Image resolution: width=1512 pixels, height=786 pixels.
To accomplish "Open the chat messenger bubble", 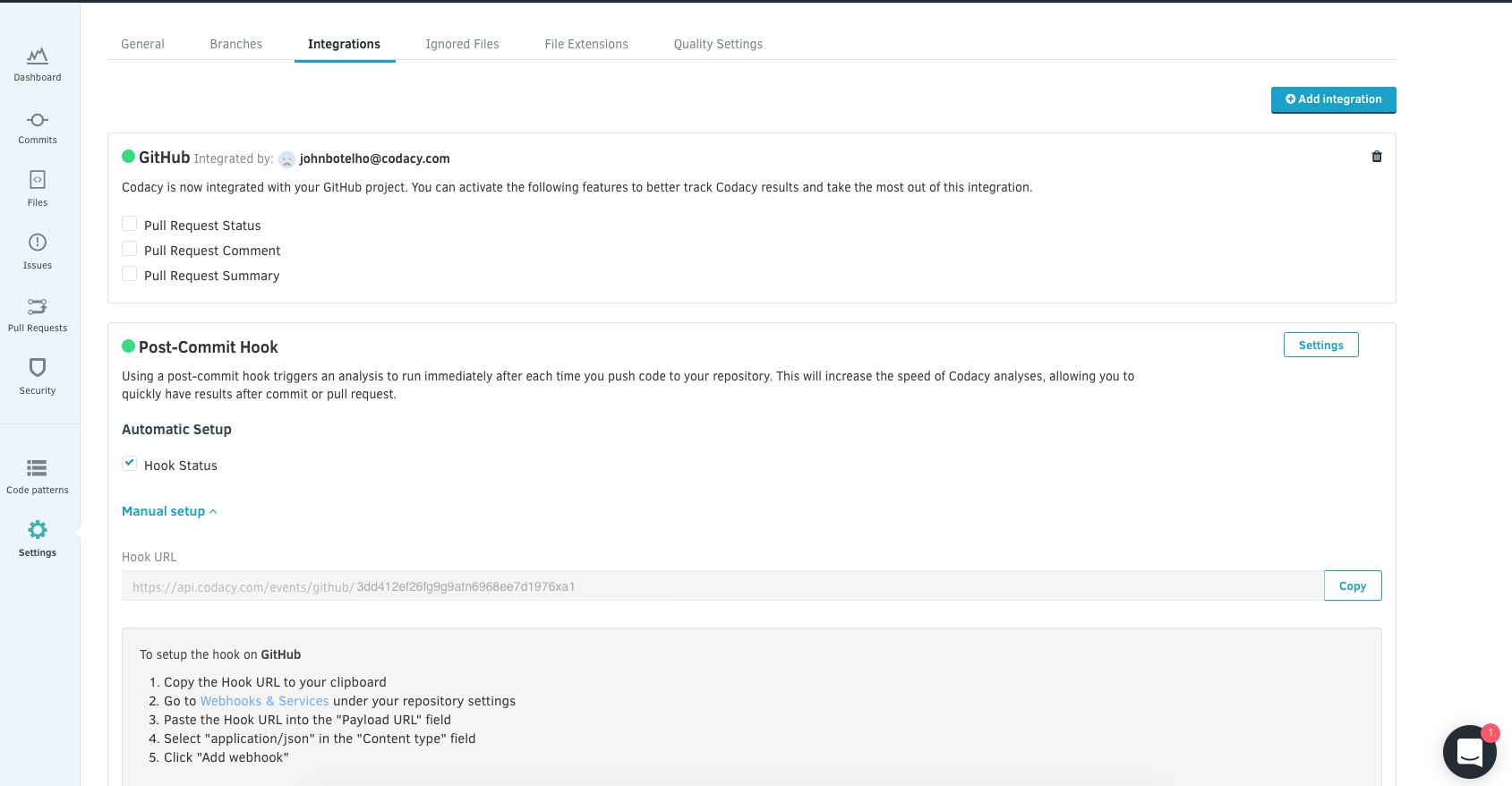I will point(1469,752).
